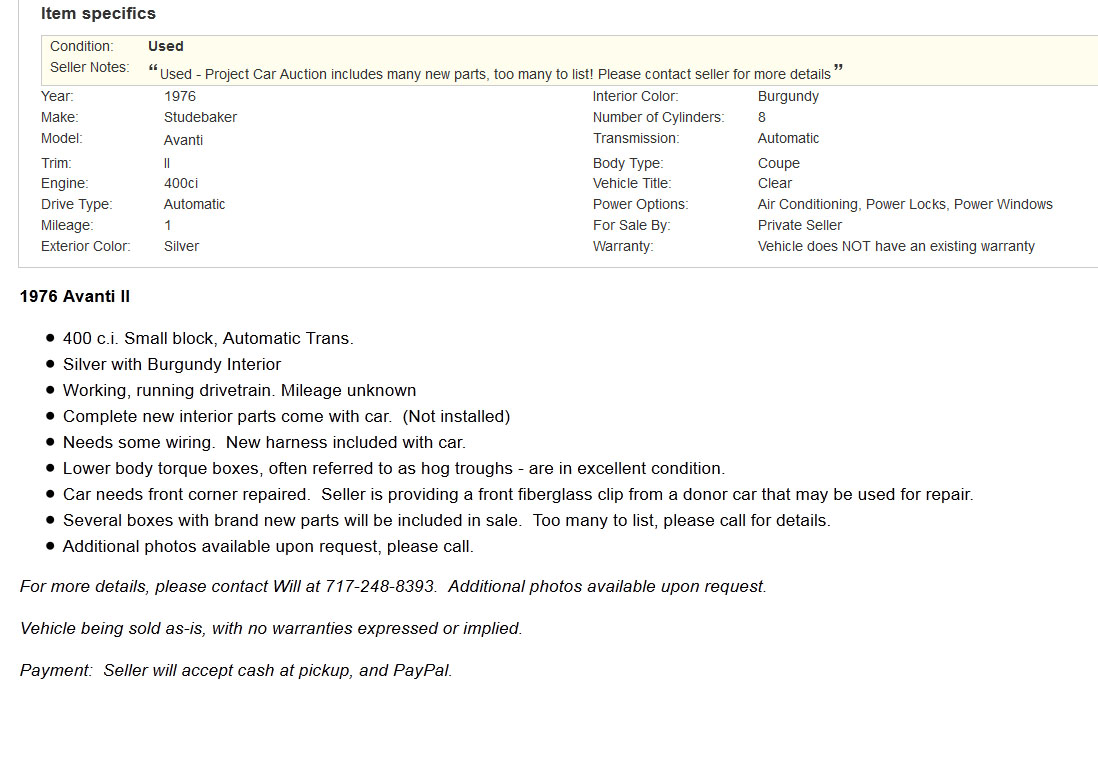This screenshot has width=1098, height=758.
Task: Click the PayPal payment line
Action: click(236, 671)
